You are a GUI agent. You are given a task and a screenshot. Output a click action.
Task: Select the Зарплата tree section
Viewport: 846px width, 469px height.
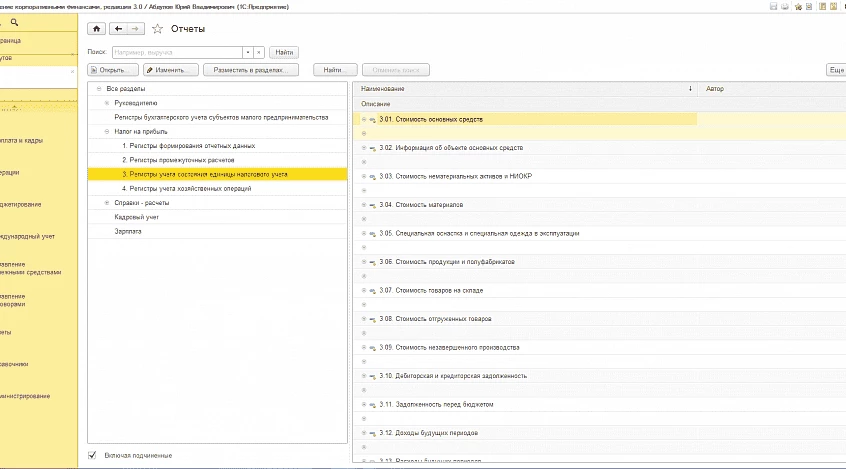(x=128, y=231)
